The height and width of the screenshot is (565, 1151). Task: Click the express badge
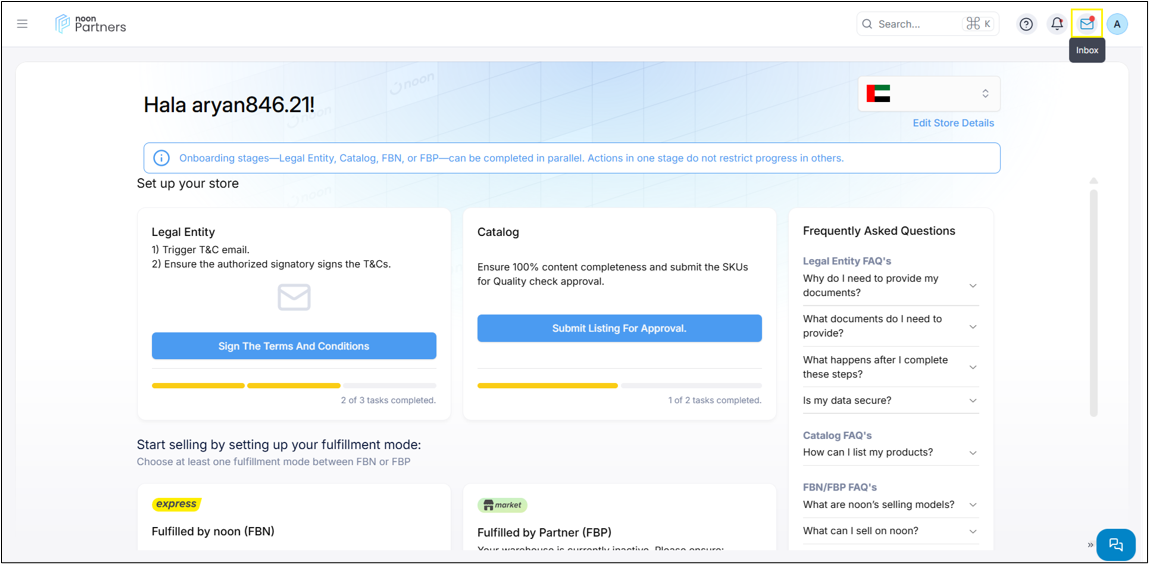(x=176, y=504)
